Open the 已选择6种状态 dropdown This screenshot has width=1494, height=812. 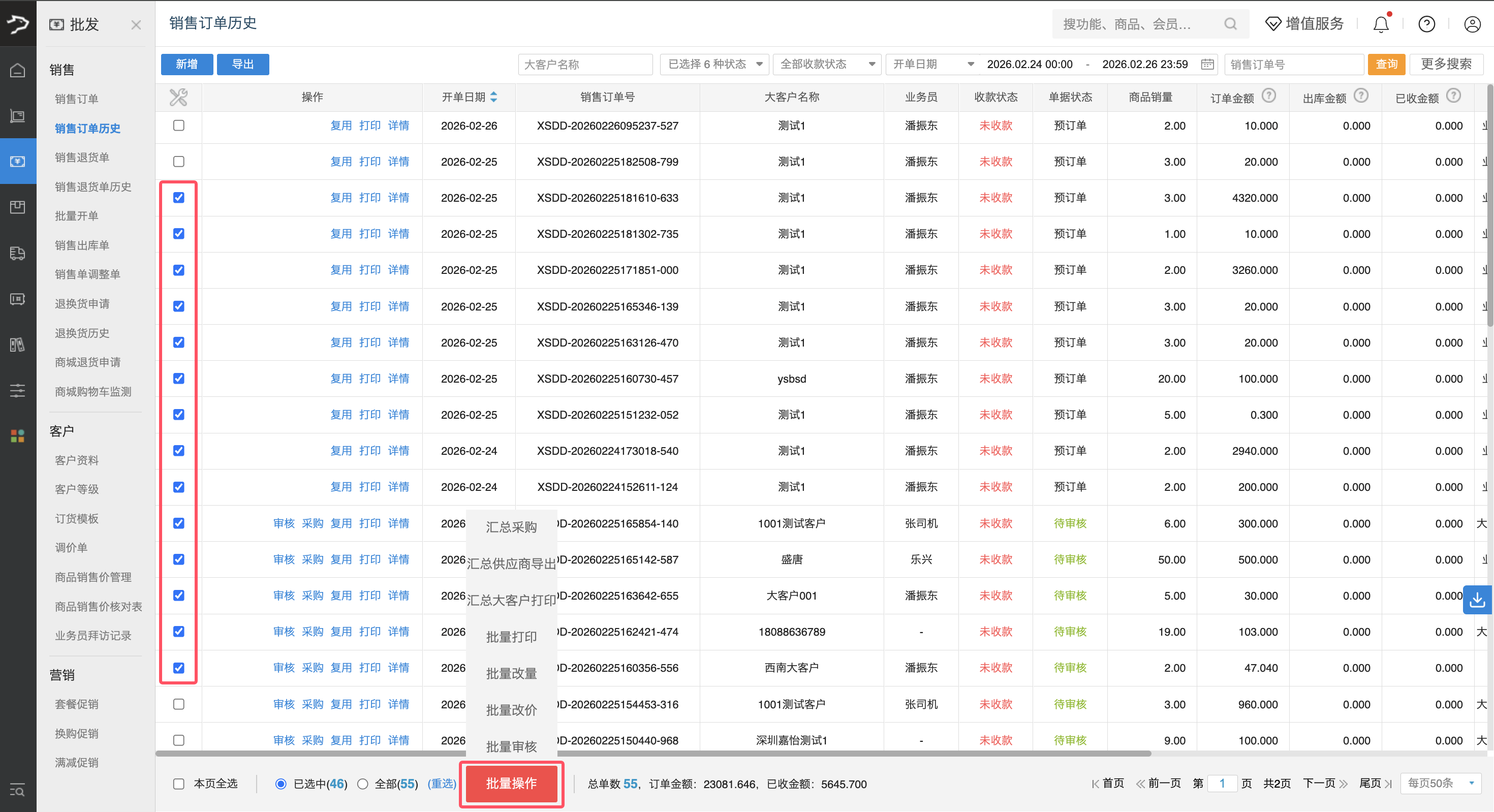click(x=714, y=65)
